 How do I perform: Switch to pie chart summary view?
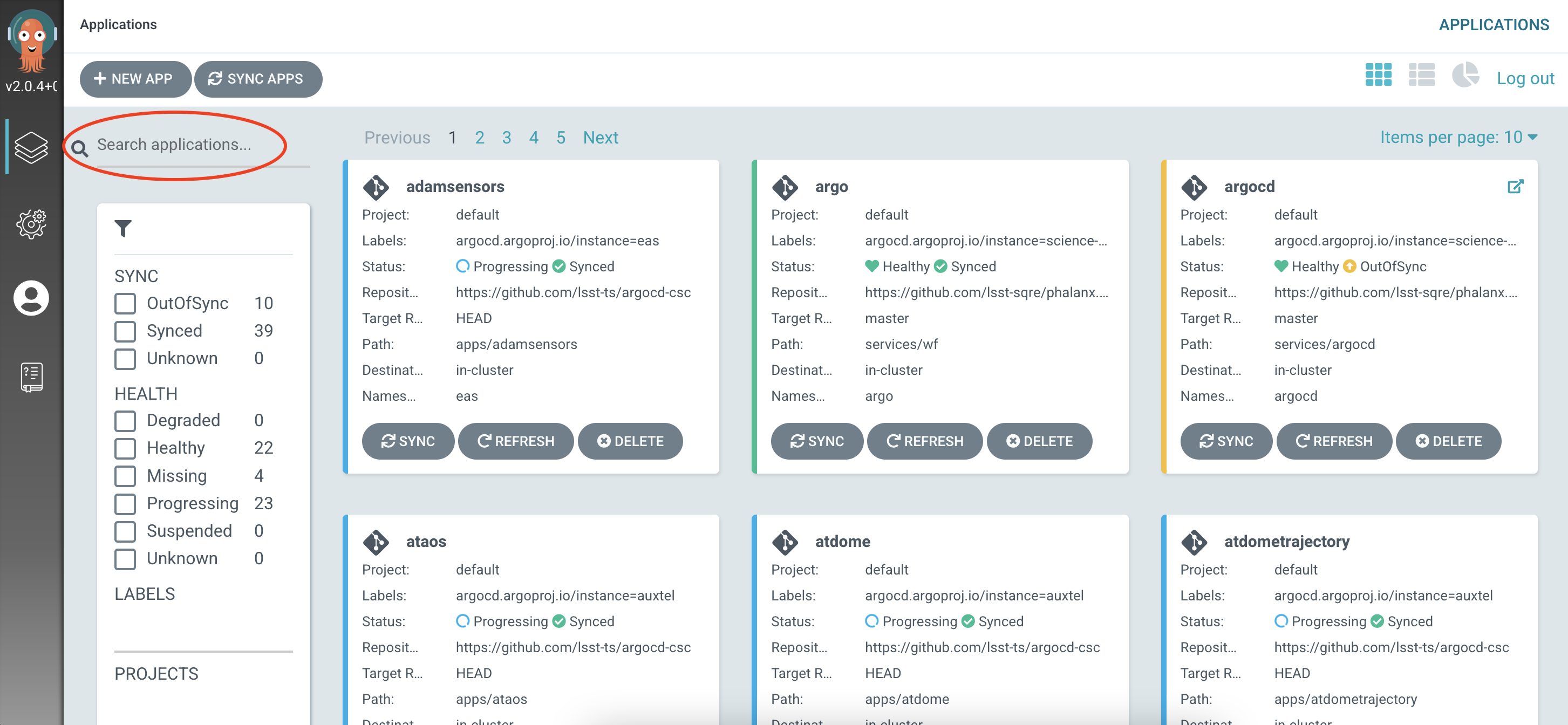click(x=1464, y=76)
